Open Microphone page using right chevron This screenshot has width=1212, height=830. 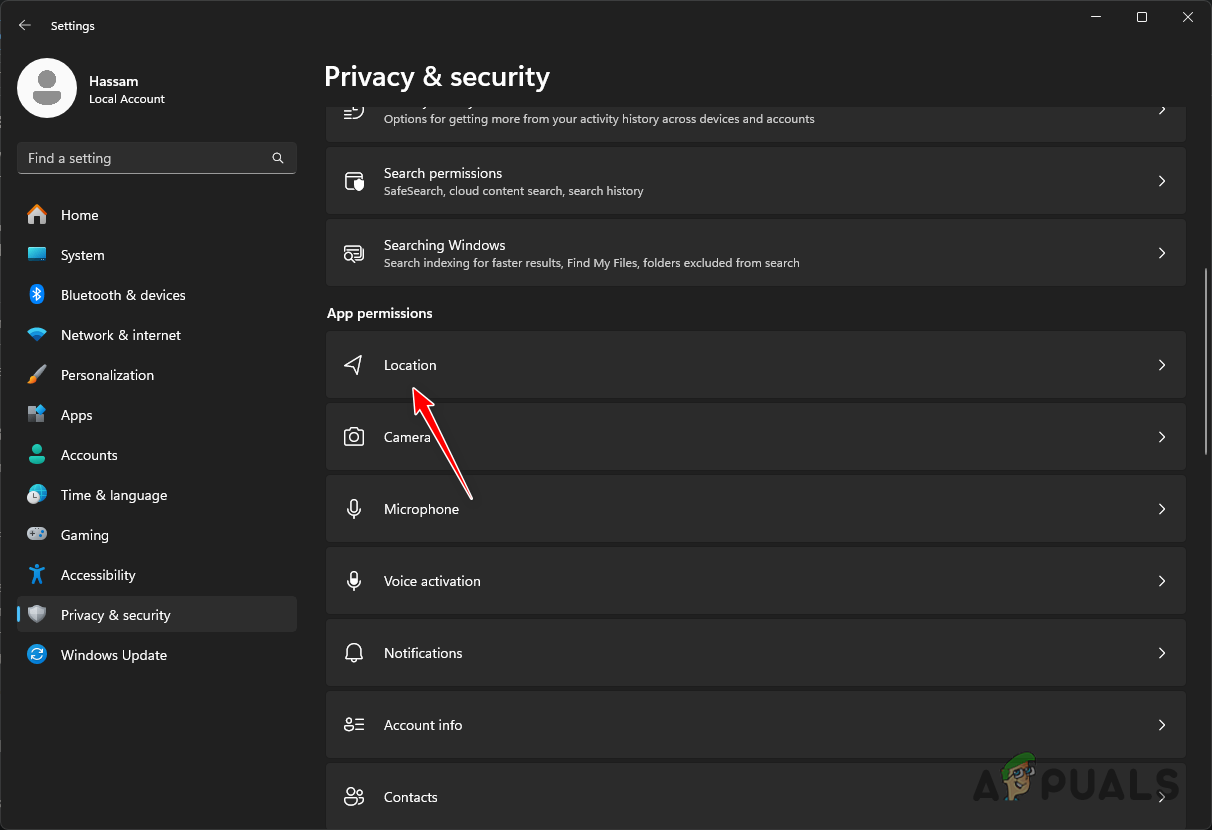tap(1161, 509)
